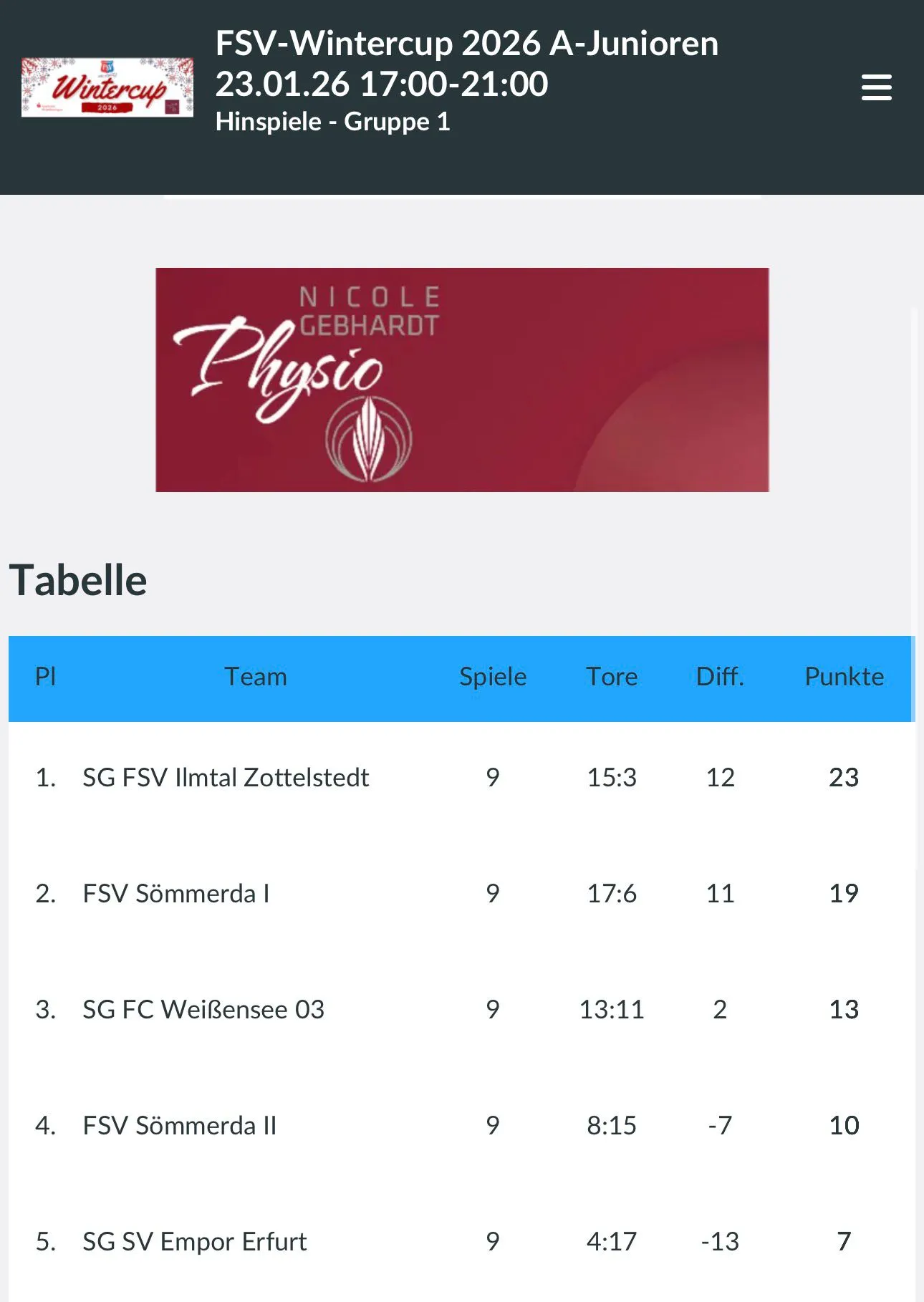This screenshot has height=1302, width=924.
Task: Select team FSV Sömmerda I
Action: (176, 894)
